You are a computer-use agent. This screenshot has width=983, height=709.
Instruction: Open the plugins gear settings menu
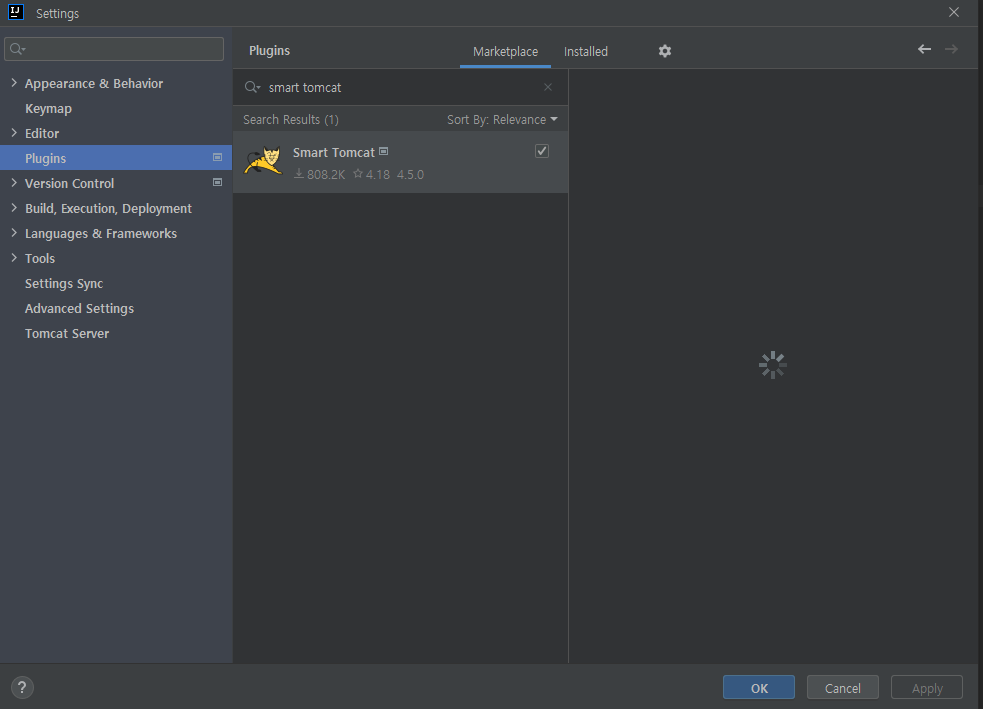(665, 51)
